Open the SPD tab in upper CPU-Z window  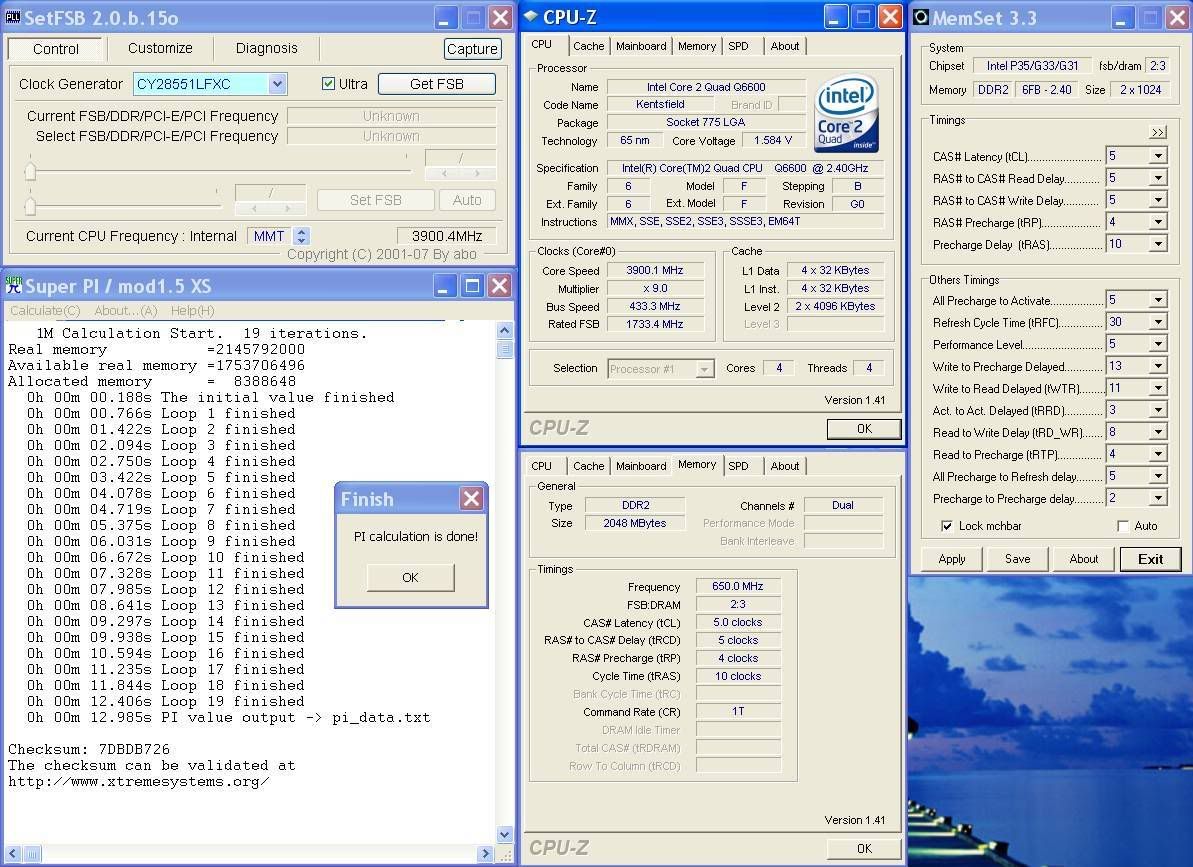(x=738, y=46)
